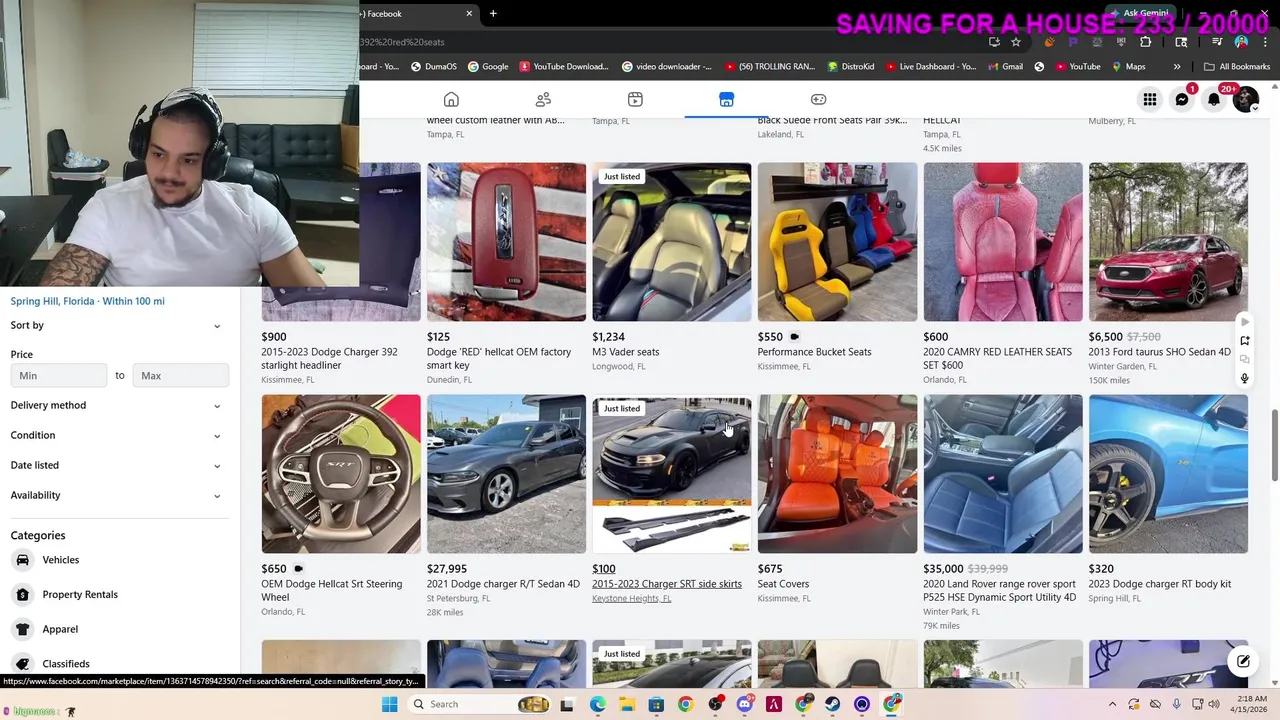This screenshot has width=1280, height=720.
Task: Click the new message pencil icon
Action: pyautogui.click(x=1243, y=661)
